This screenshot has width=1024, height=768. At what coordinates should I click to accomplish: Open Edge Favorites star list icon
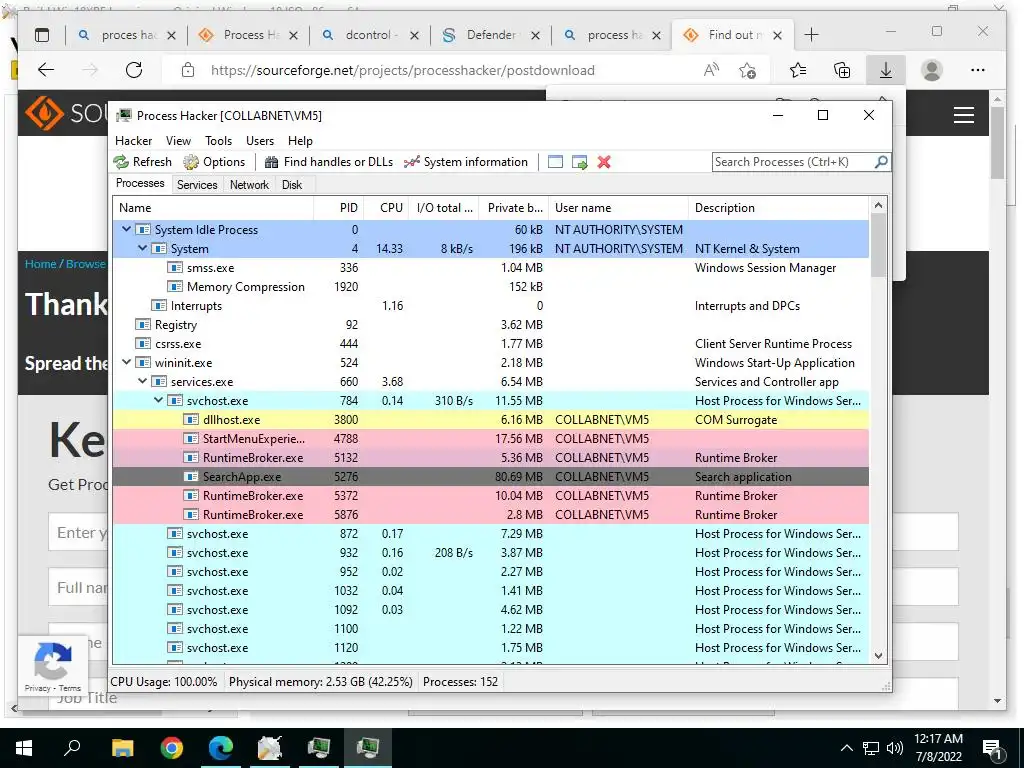click(x=797, y=70)
